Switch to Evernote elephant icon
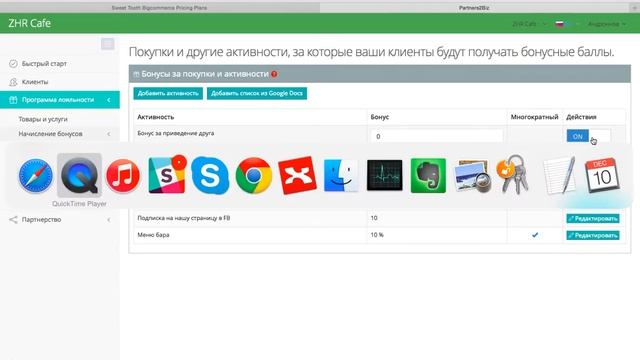 pyautogui.click(x=428, y=176)
